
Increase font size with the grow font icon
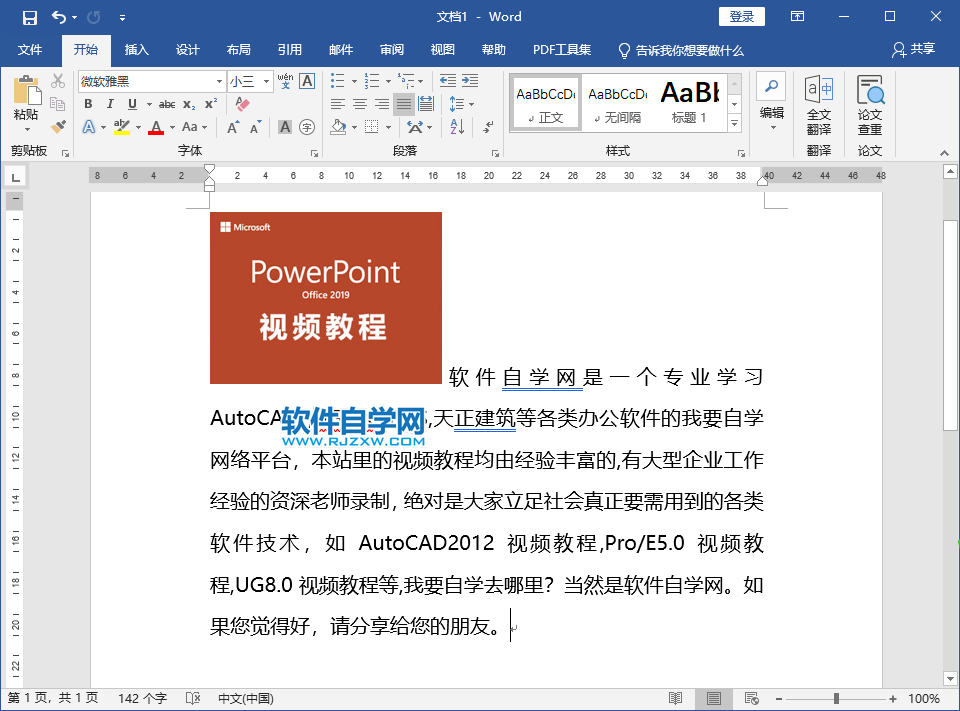point(233,127)
